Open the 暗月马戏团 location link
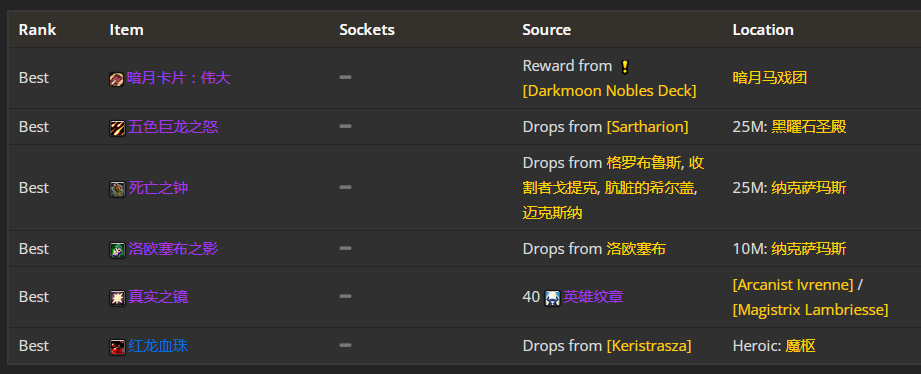This screenshot has height=374, width=921. pos(769,78)
